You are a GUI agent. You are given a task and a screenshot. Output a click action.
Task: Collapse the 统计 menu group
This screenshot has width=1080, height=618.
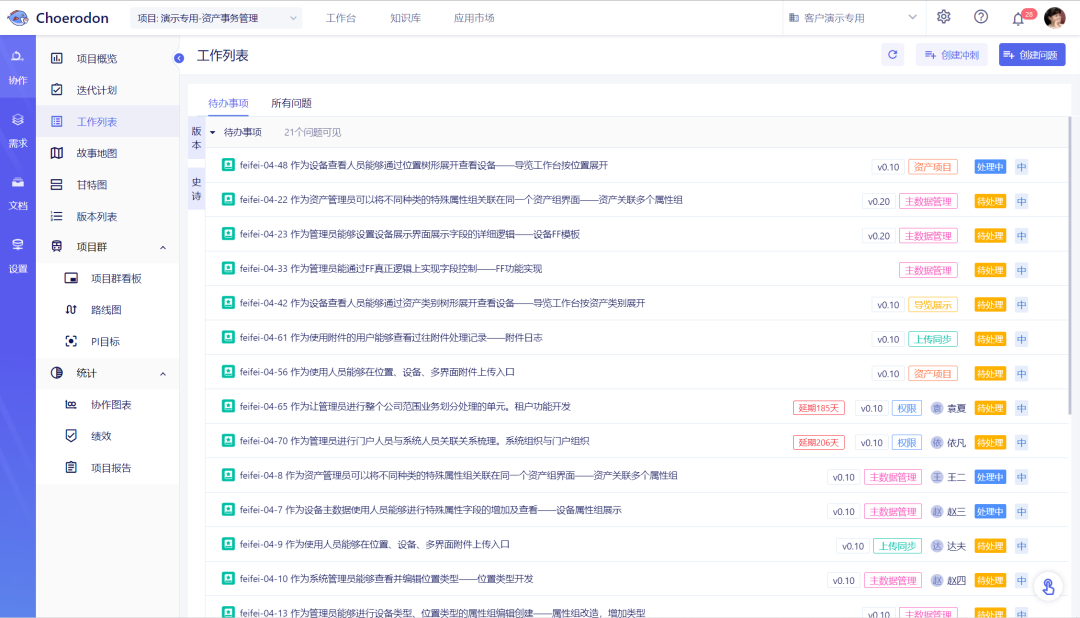107,373
